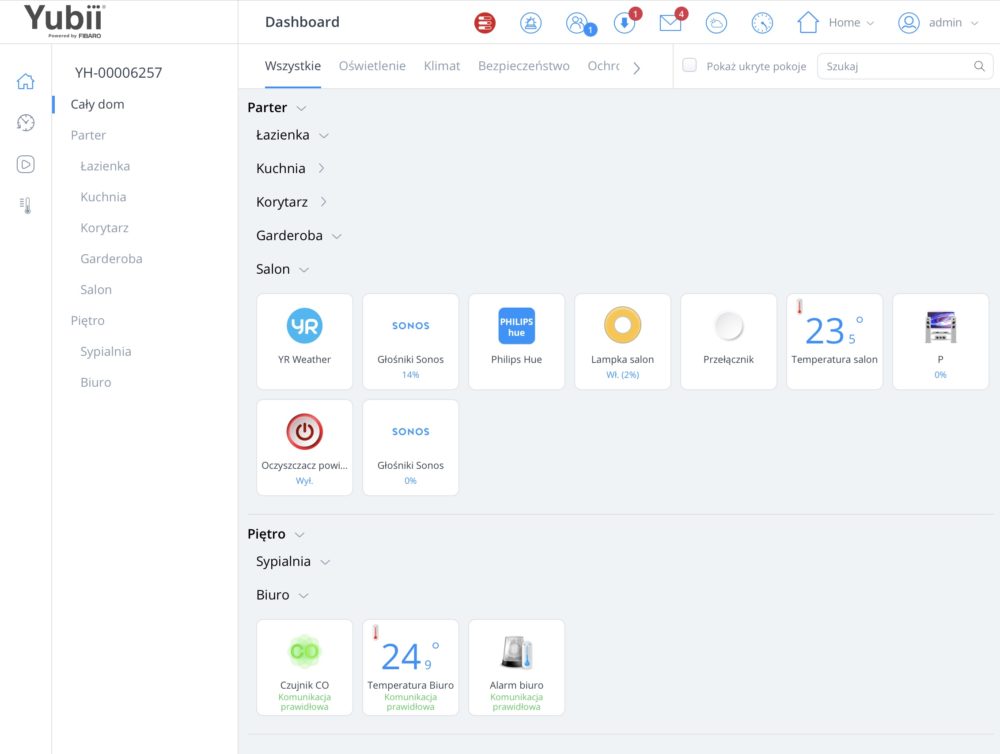Image resolution: width=1000 pixels, height=754 pixels.
Task: Select Garderoba in sidebar tree
Action: pos(111,259)
